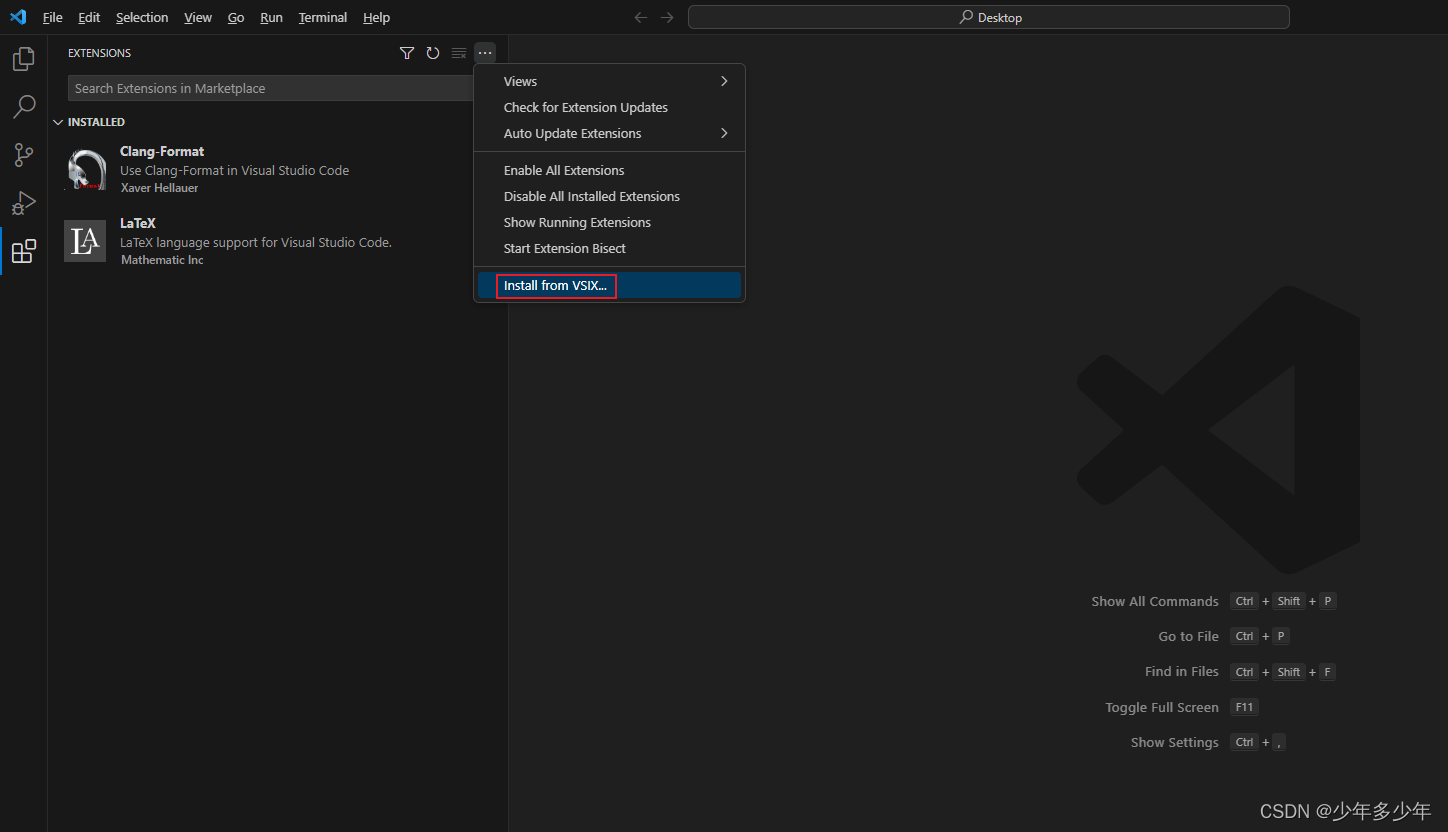Click the Show All Commands hint

coord(1155,601)
